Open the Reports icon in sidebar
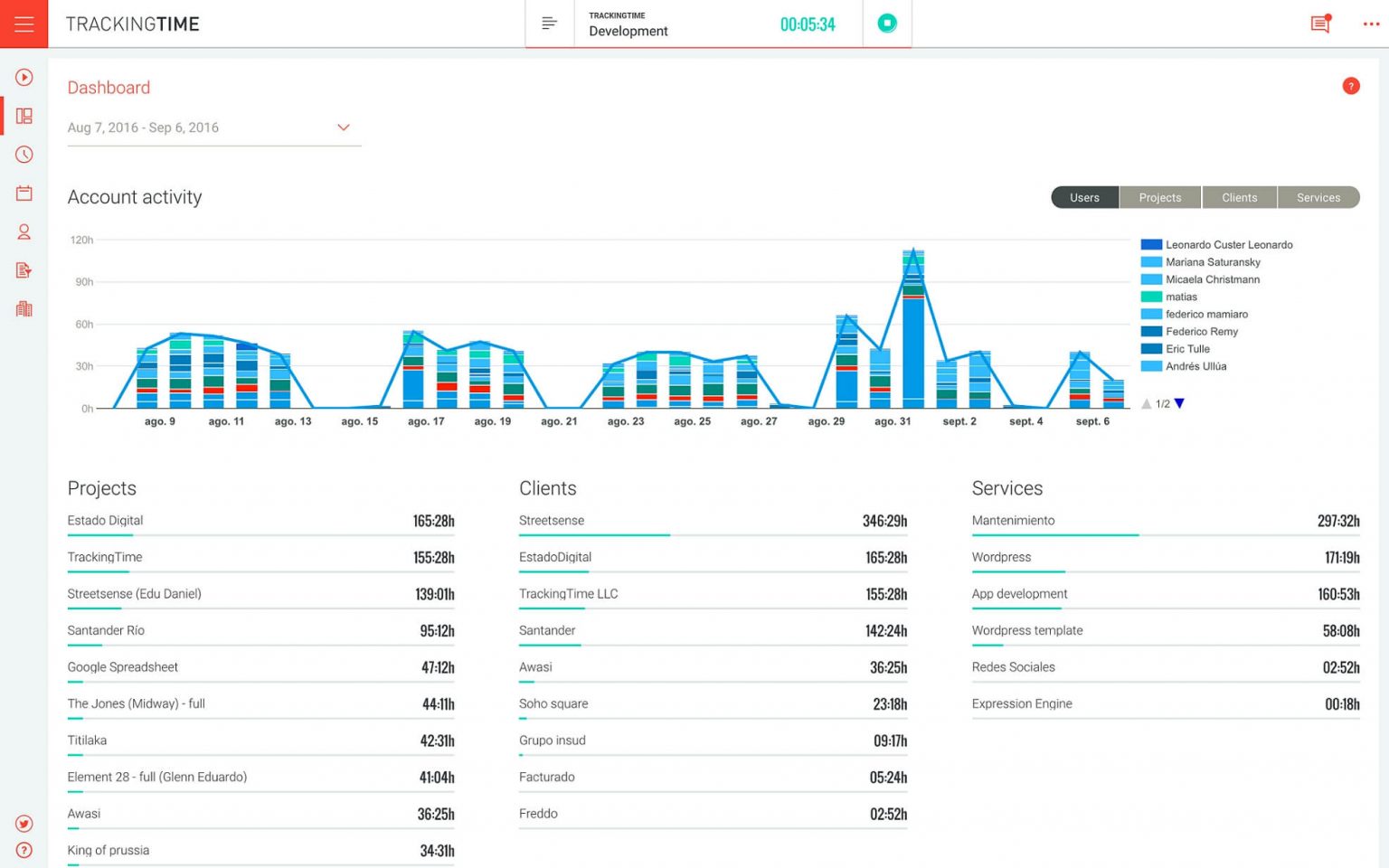This screenshot has width=1389, height=868. [x=24, y=269]
